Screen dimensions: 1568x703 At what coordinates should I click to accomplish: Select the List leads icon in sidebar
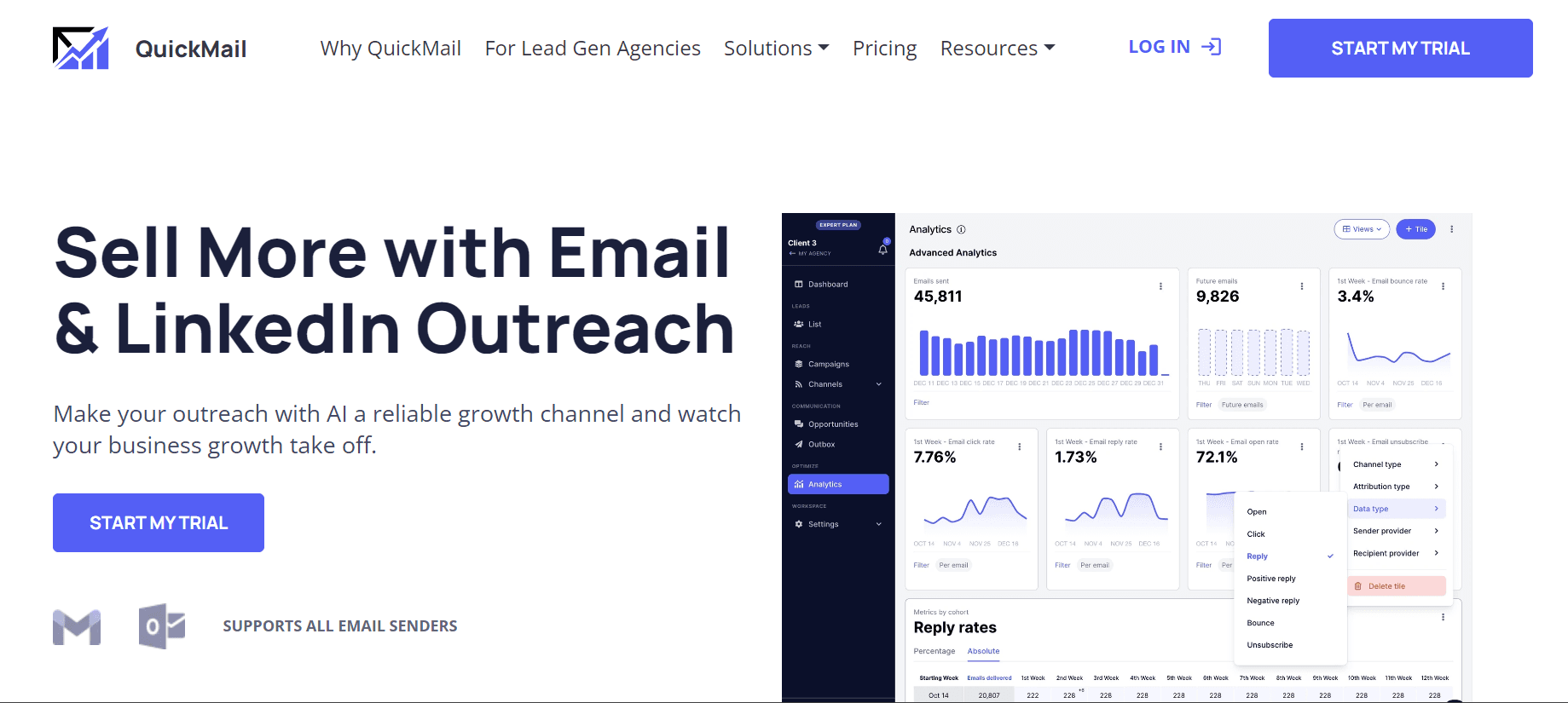tap(799, 325)
